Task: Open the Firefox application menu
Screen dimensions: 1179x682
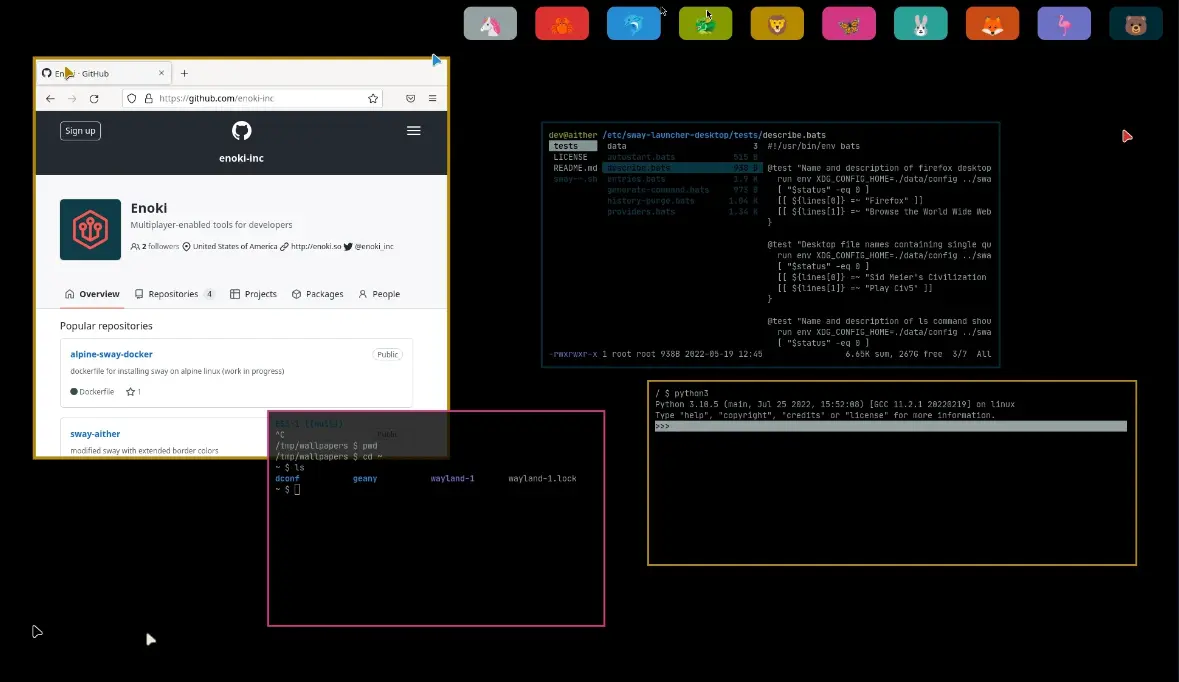Action: pyautogui.click(x=432, y=99)
